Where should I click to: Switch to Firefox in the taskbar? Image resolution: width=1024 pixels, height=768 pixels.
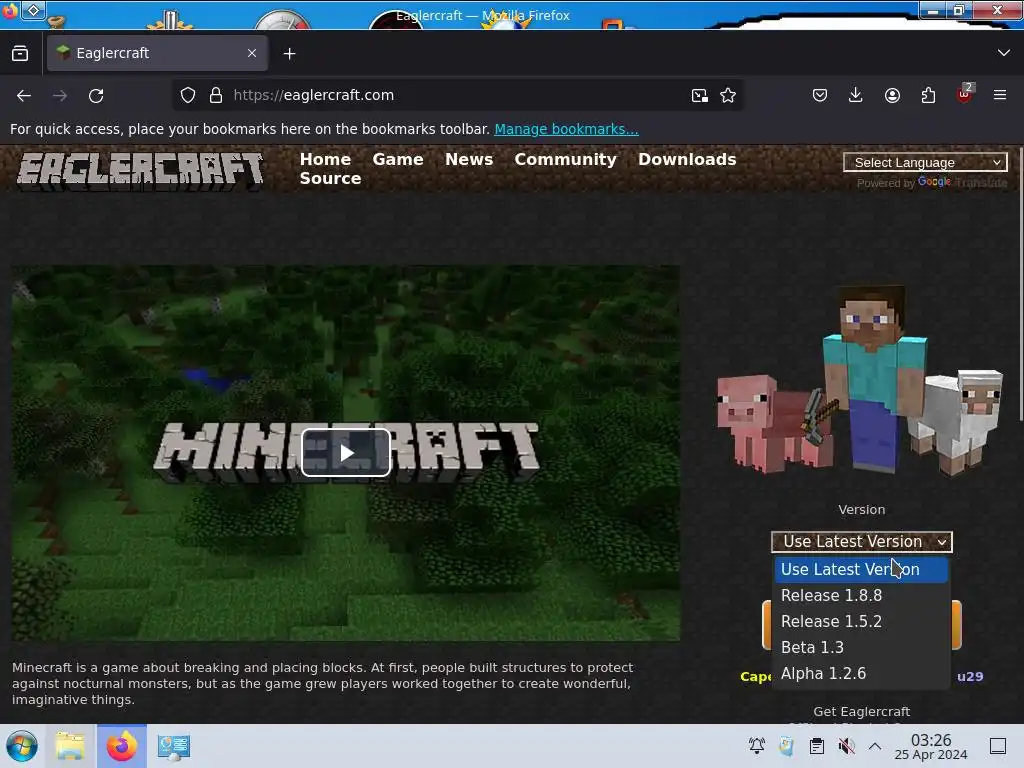[122, 746]
